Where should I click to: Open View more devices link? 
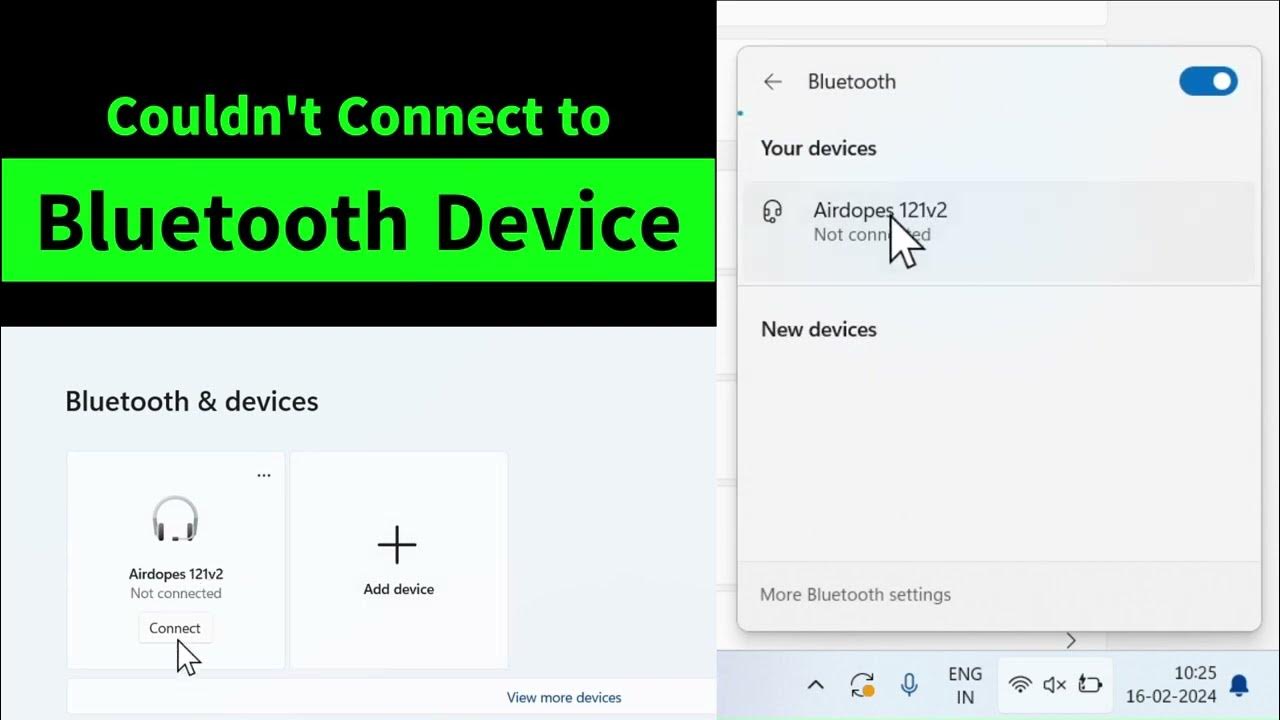(564, 698)
